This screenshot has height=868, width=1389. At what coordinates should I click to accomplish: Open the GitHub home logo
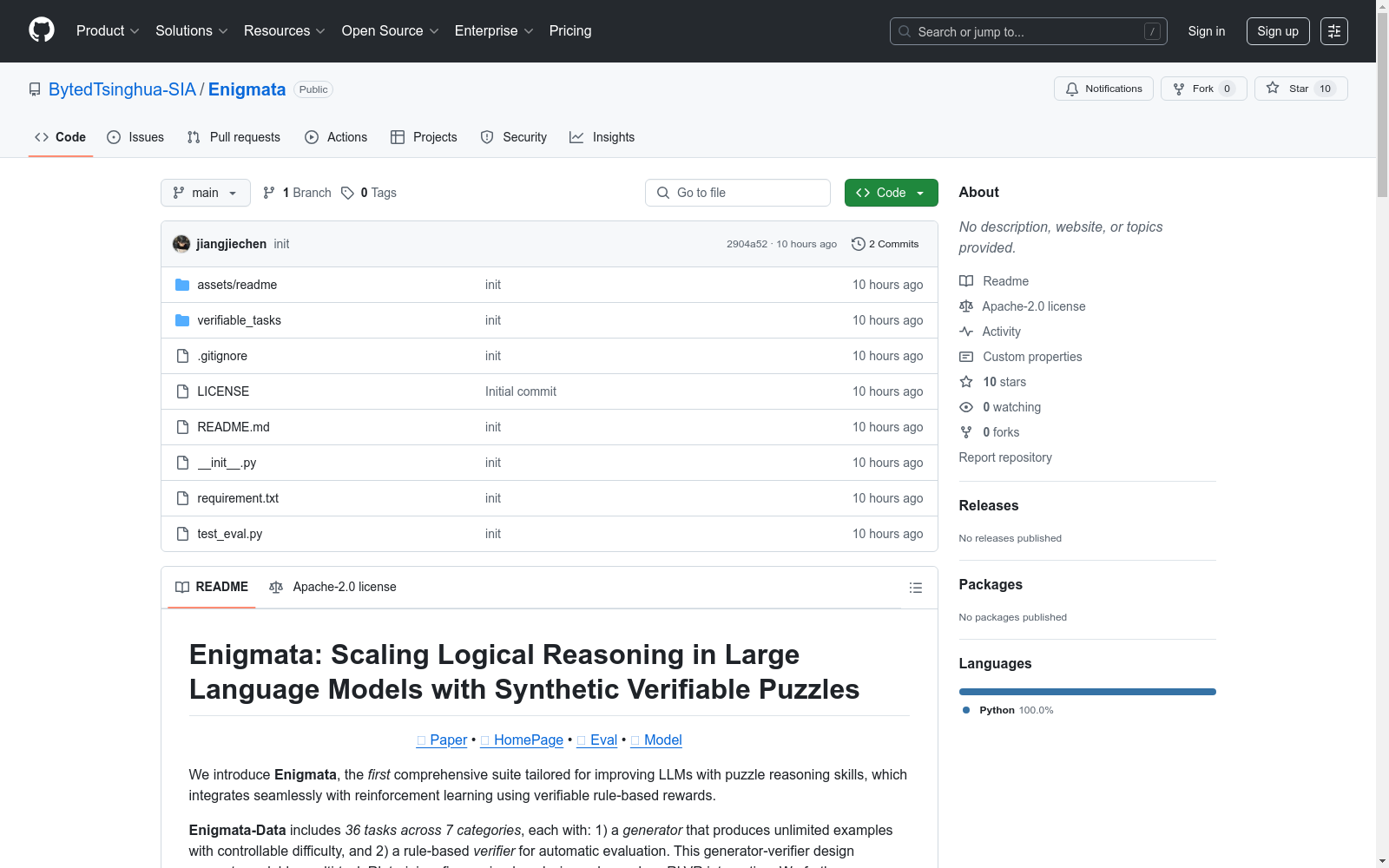42,30
